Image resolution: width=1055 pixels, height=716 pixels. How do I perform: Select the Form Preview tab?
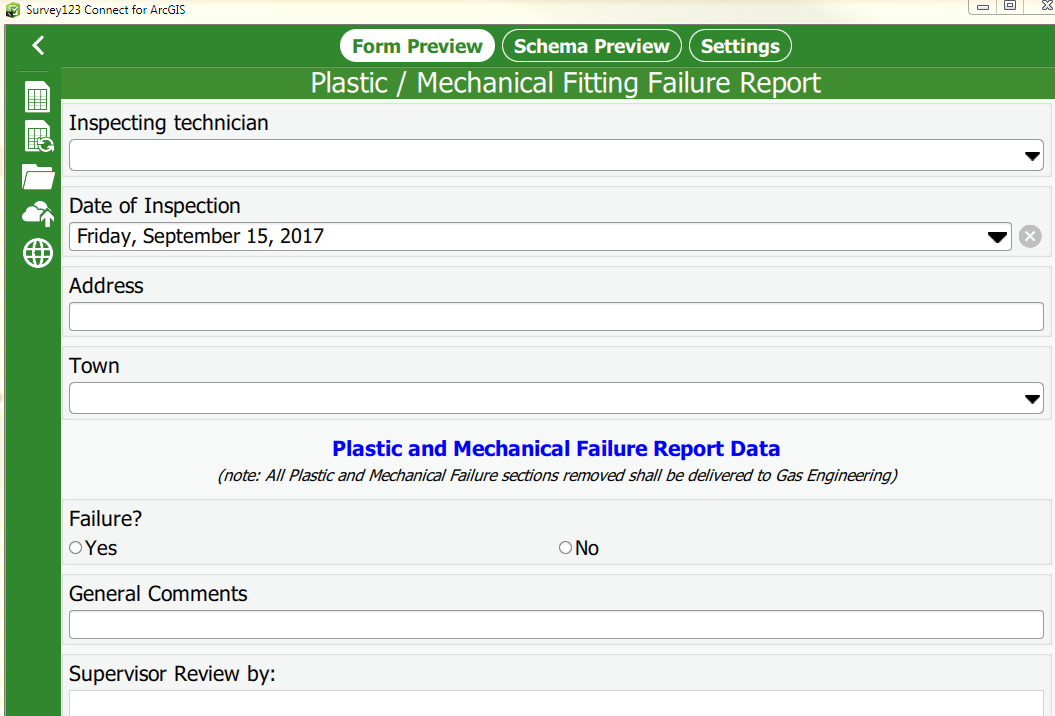click(x=417, y=46)
